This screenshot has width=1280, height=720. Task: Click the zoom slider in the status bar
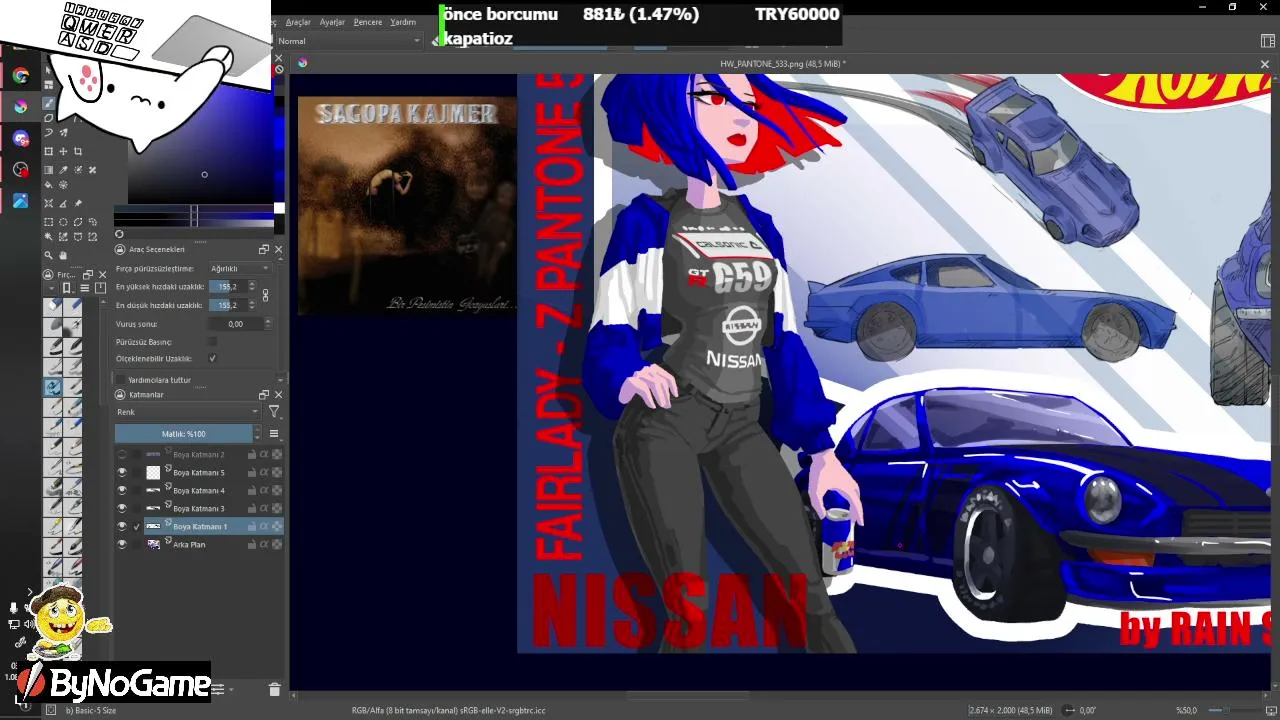pyautogui.click(x=1236, y=710)
